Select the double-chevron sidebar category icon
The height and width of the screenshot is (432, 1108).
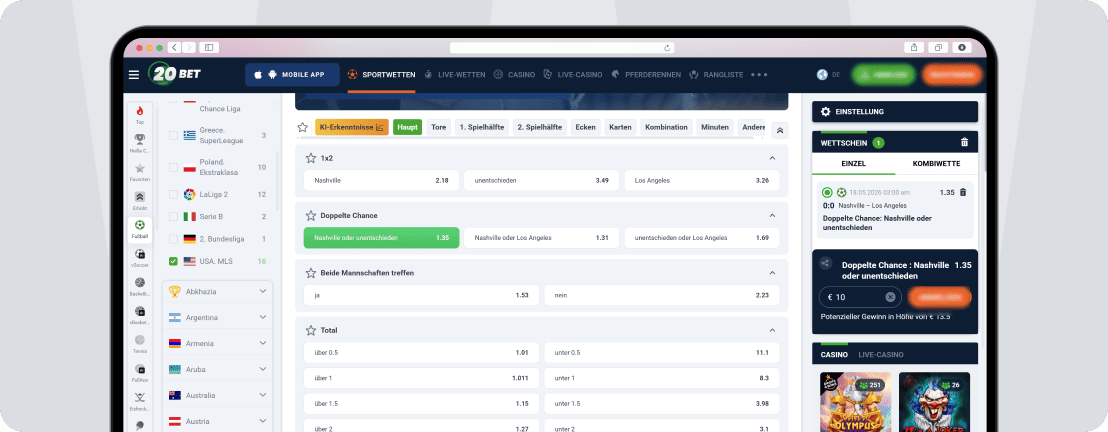coord(140,197)
